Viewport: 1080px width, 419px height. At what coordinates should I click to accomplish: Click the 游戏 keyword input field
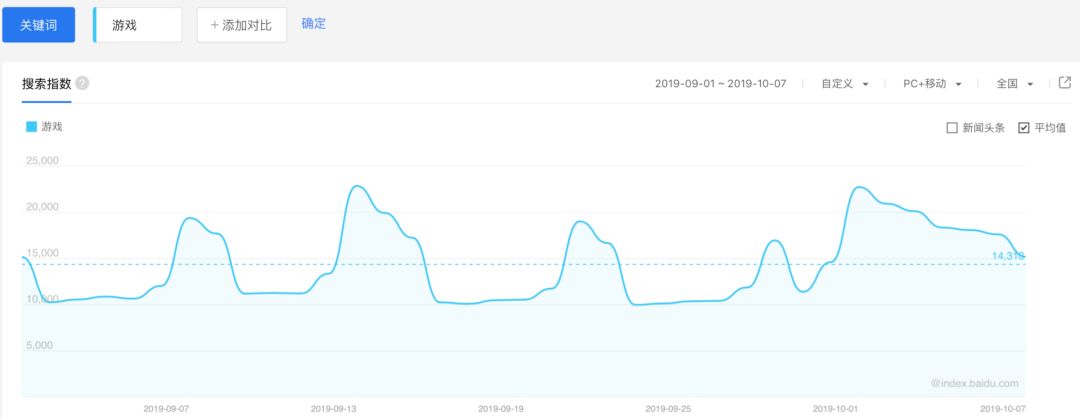[x=138, y=25]
